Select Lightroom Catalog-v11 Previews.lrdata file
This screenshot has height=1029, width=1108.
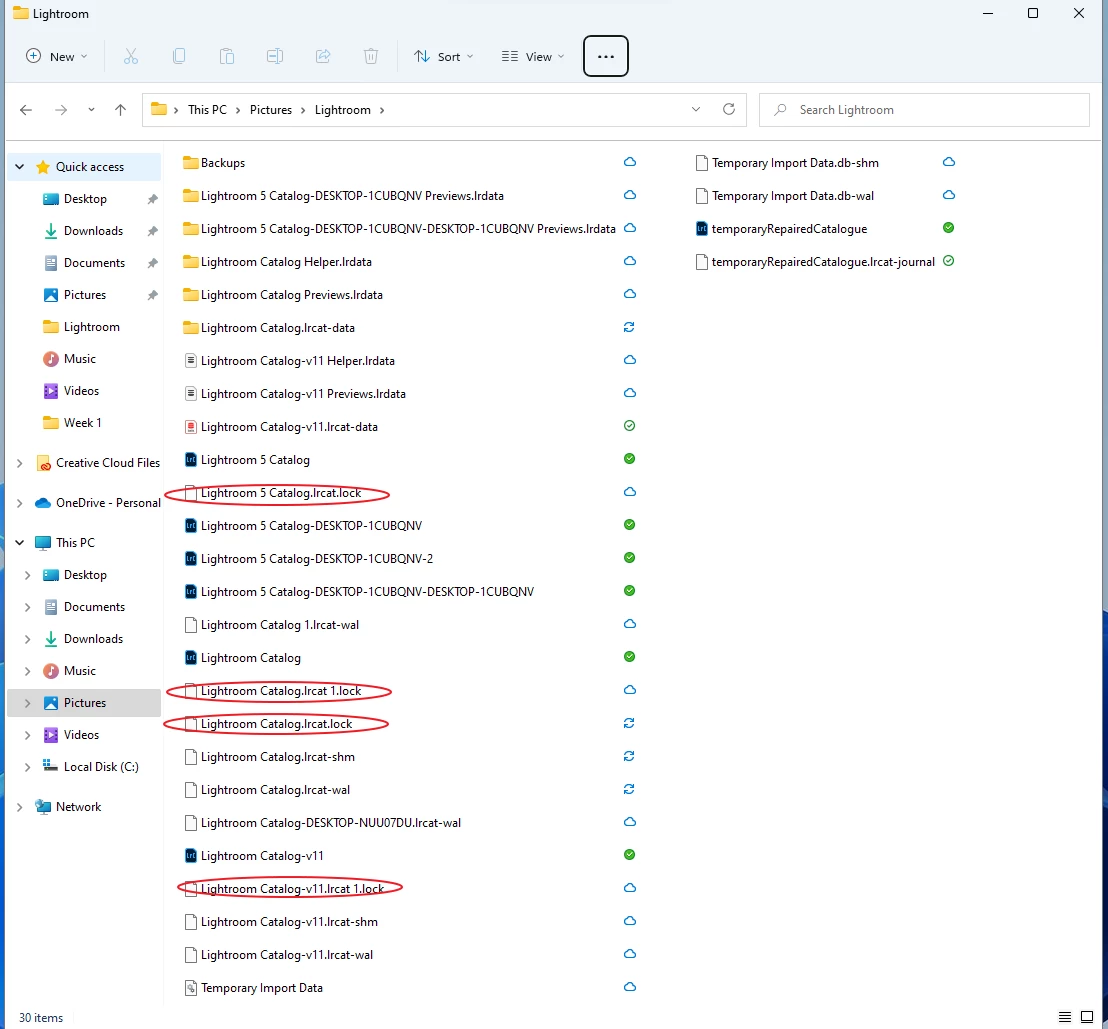(x=302, y=394)
